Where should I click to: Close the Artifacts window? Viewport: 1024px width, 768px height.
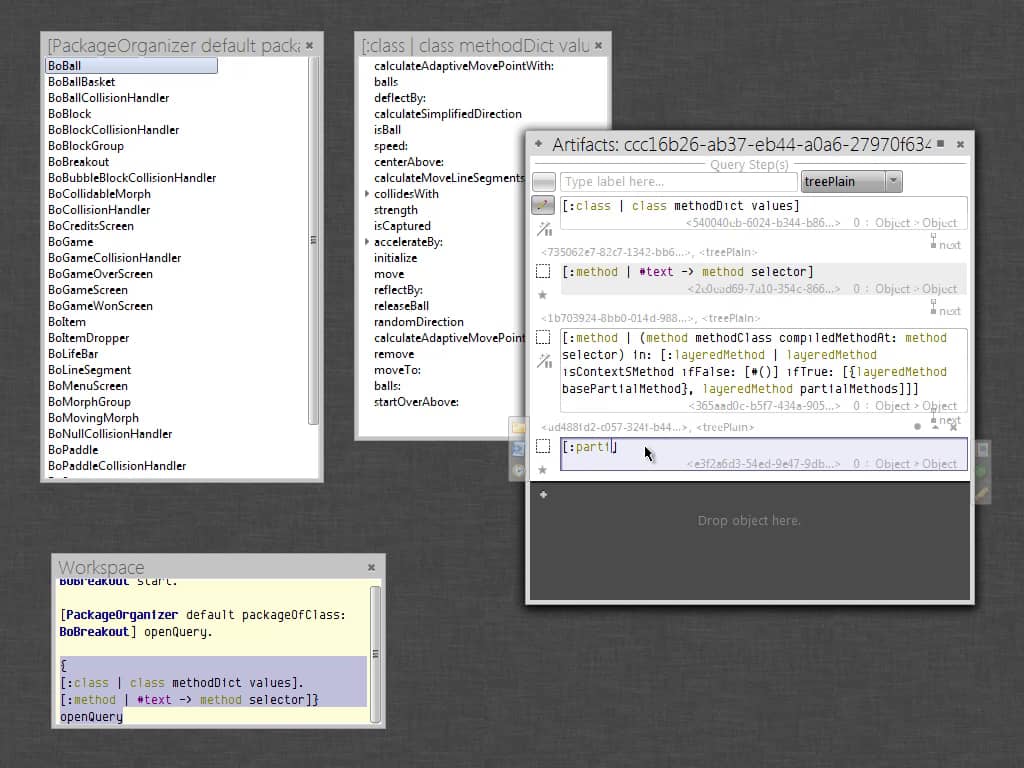pos(960,144)
